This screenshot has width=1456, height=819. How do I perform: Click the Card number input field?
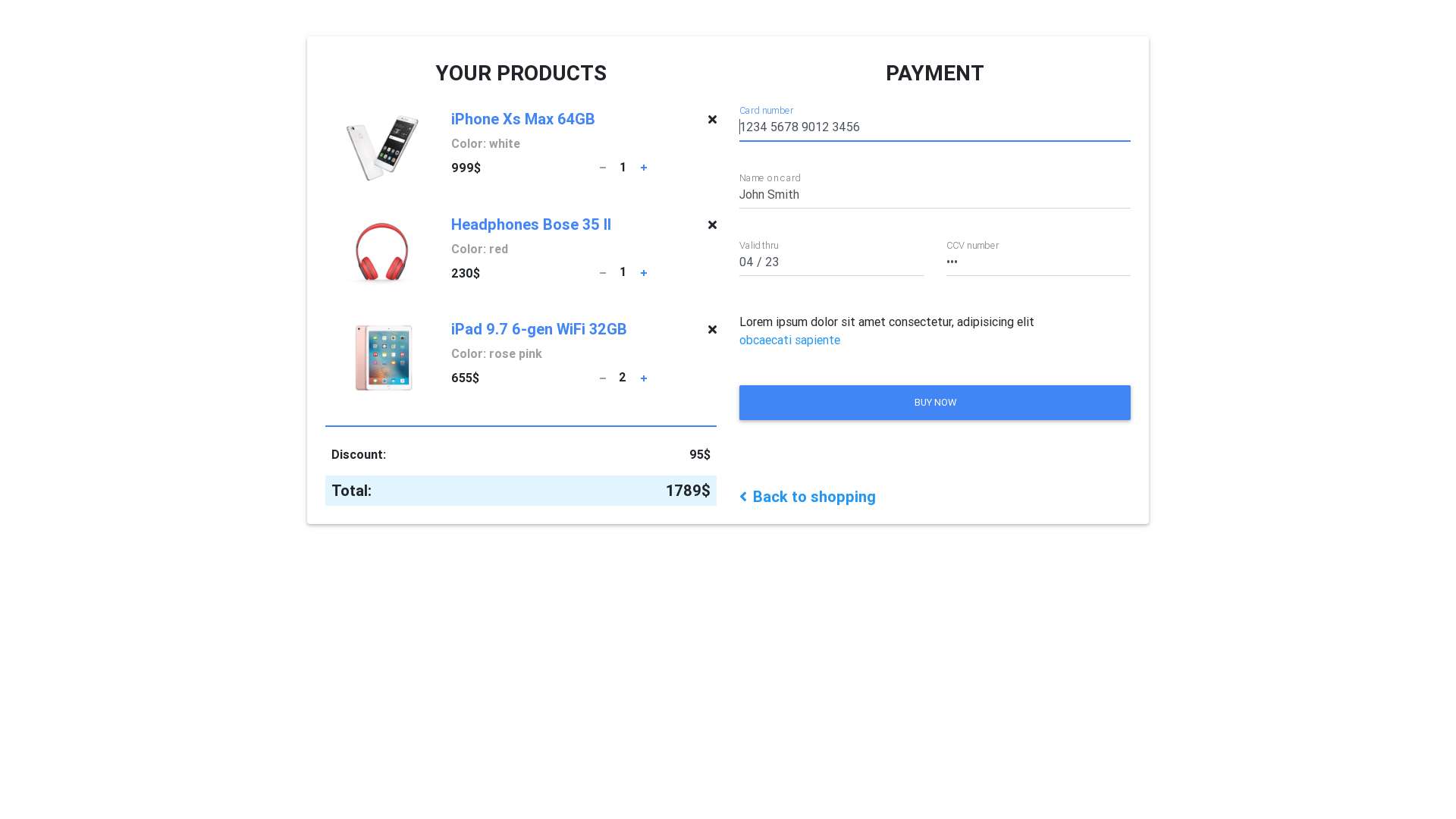[934, 127]
